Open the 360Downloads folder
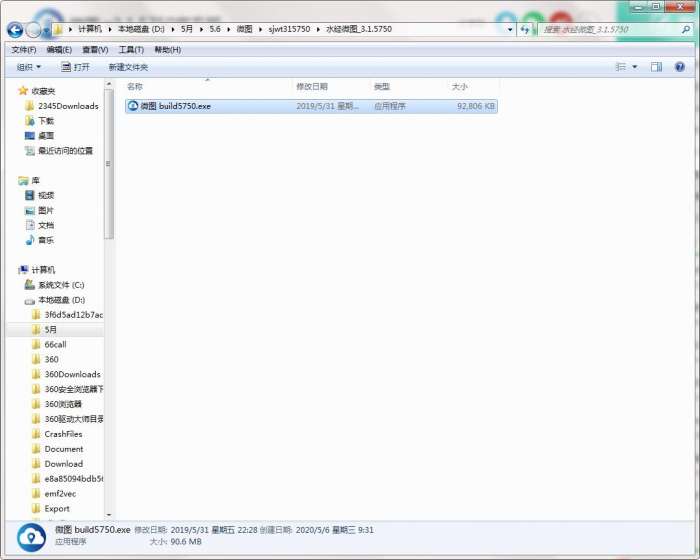 tap(66, 374)
